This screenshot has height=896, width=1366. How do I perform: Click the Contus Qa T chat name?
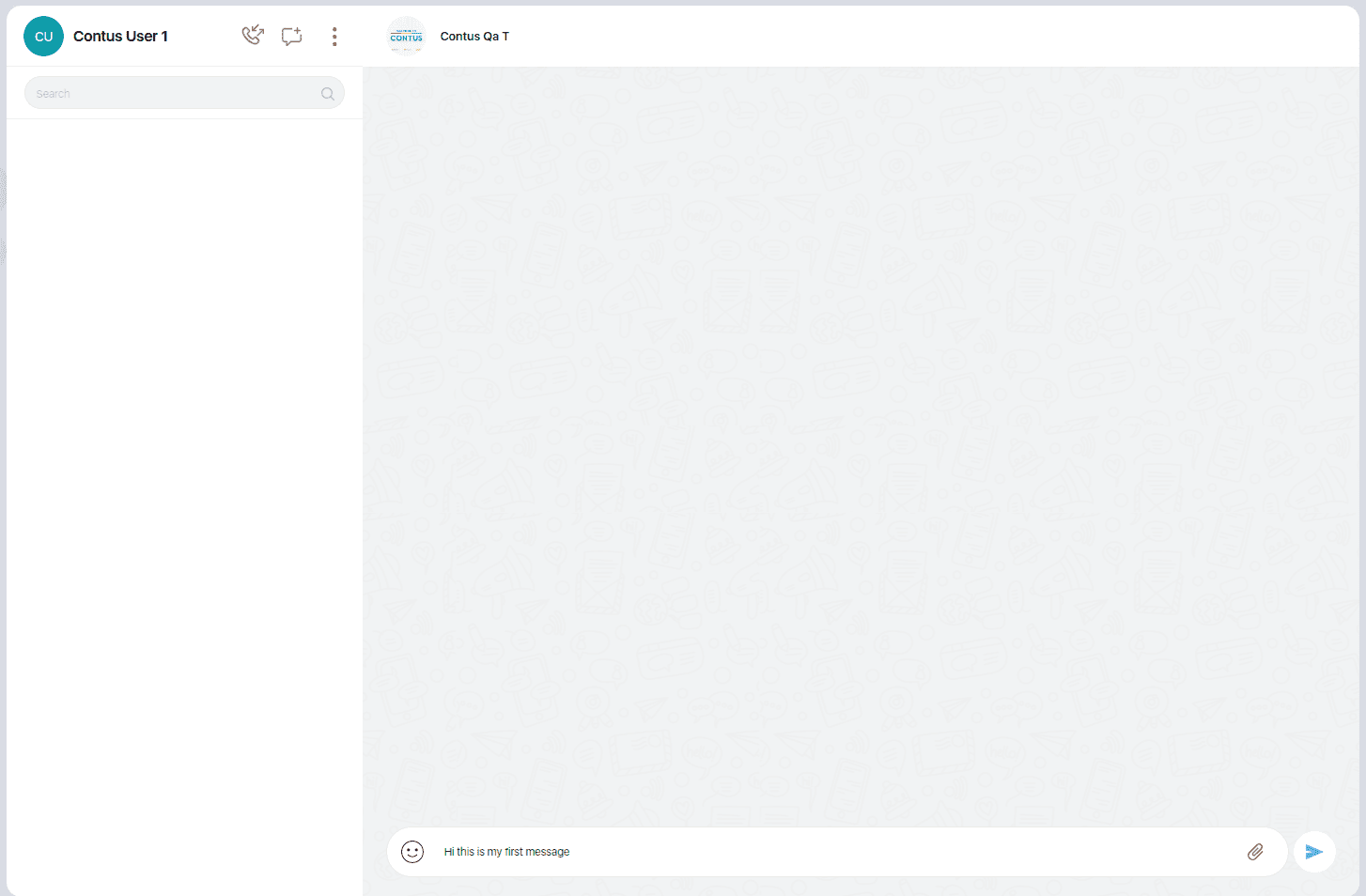click(x=474, y=37)
